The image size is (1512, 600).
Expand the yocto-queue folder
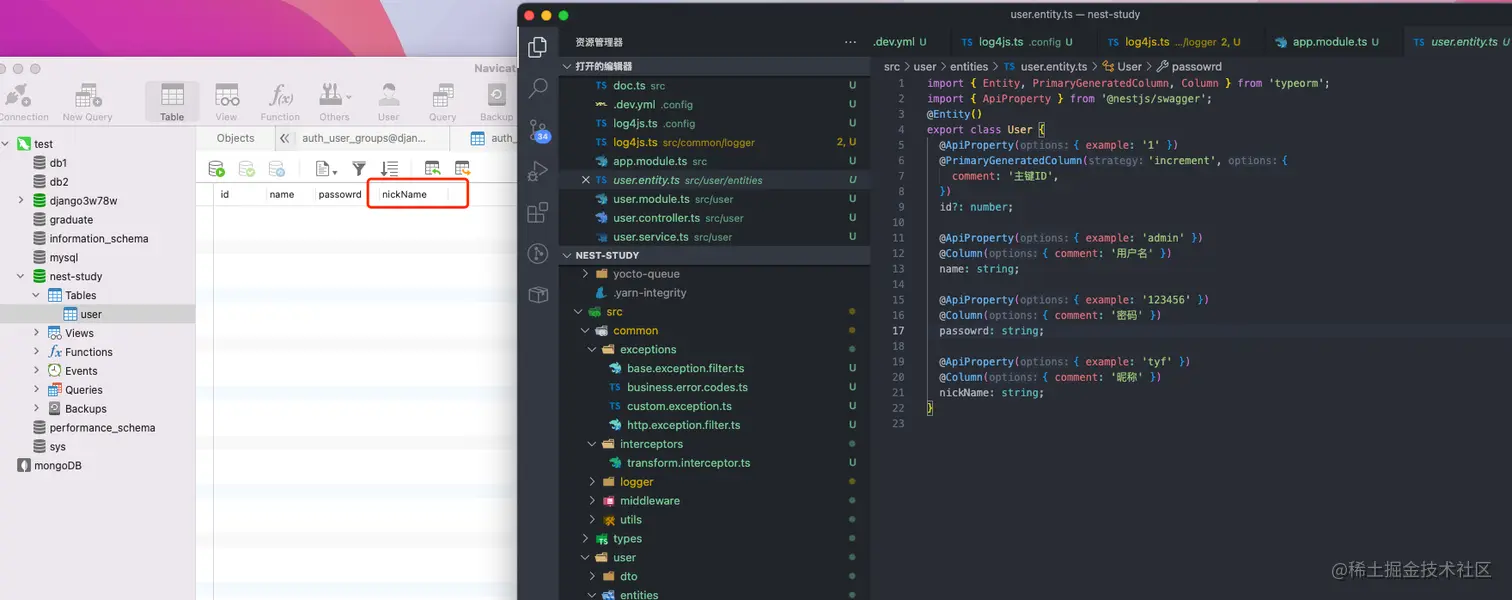585,273
